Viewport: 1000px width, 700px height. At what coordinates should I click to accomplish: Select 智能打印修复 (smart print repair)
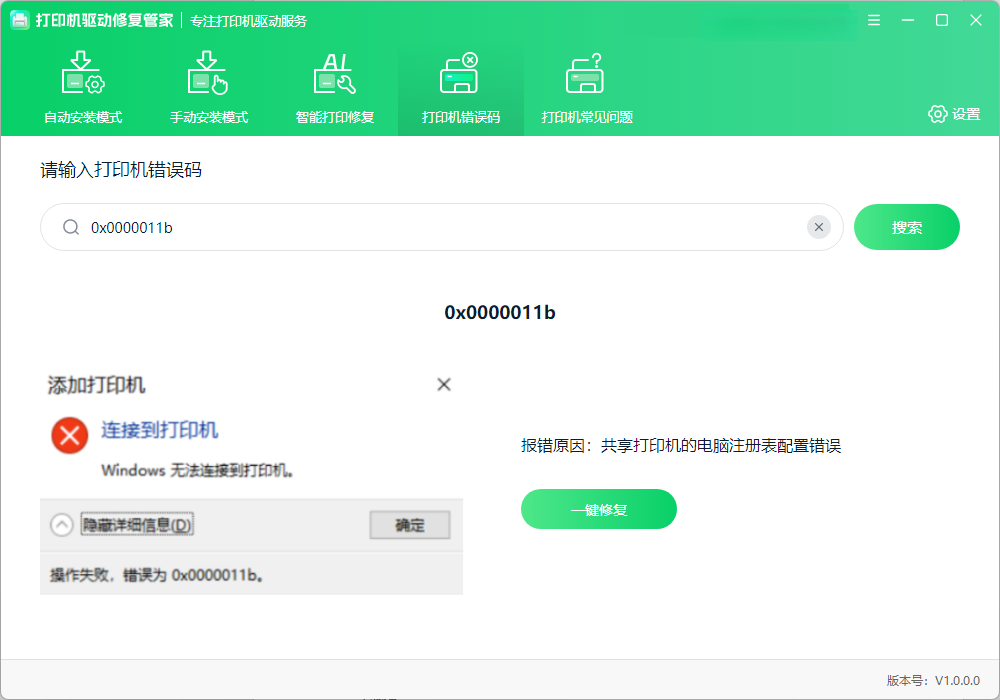[334, 88]
